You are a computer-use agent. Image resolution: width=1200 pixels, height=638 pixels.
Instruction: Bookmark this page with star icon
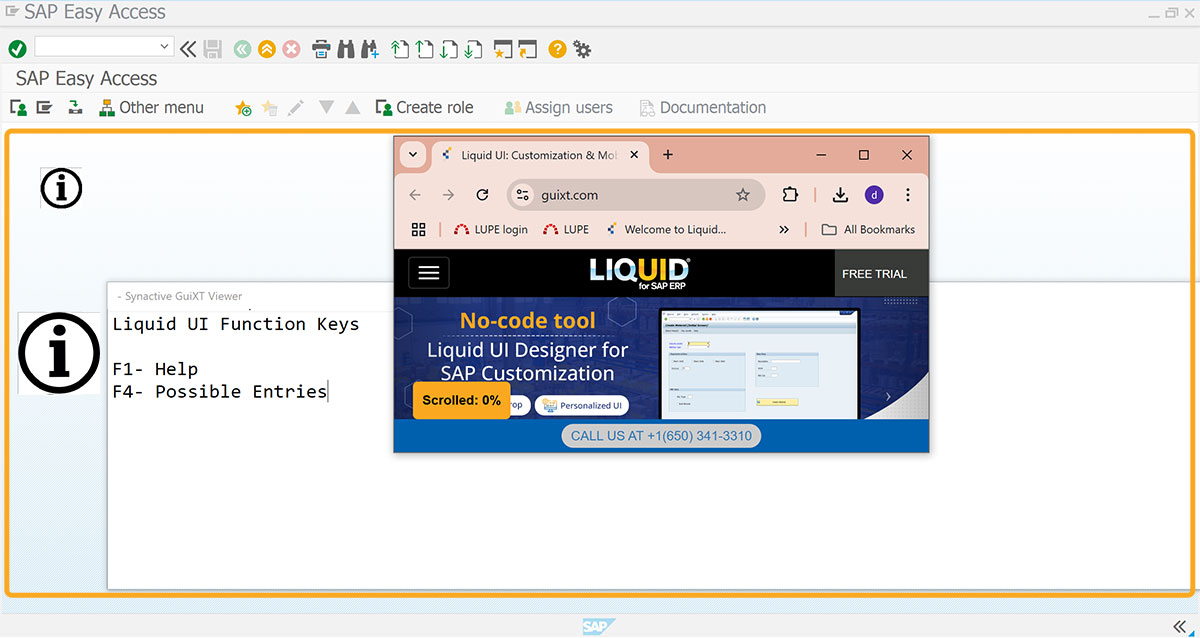pyautogui.click(x=743, y=195)
